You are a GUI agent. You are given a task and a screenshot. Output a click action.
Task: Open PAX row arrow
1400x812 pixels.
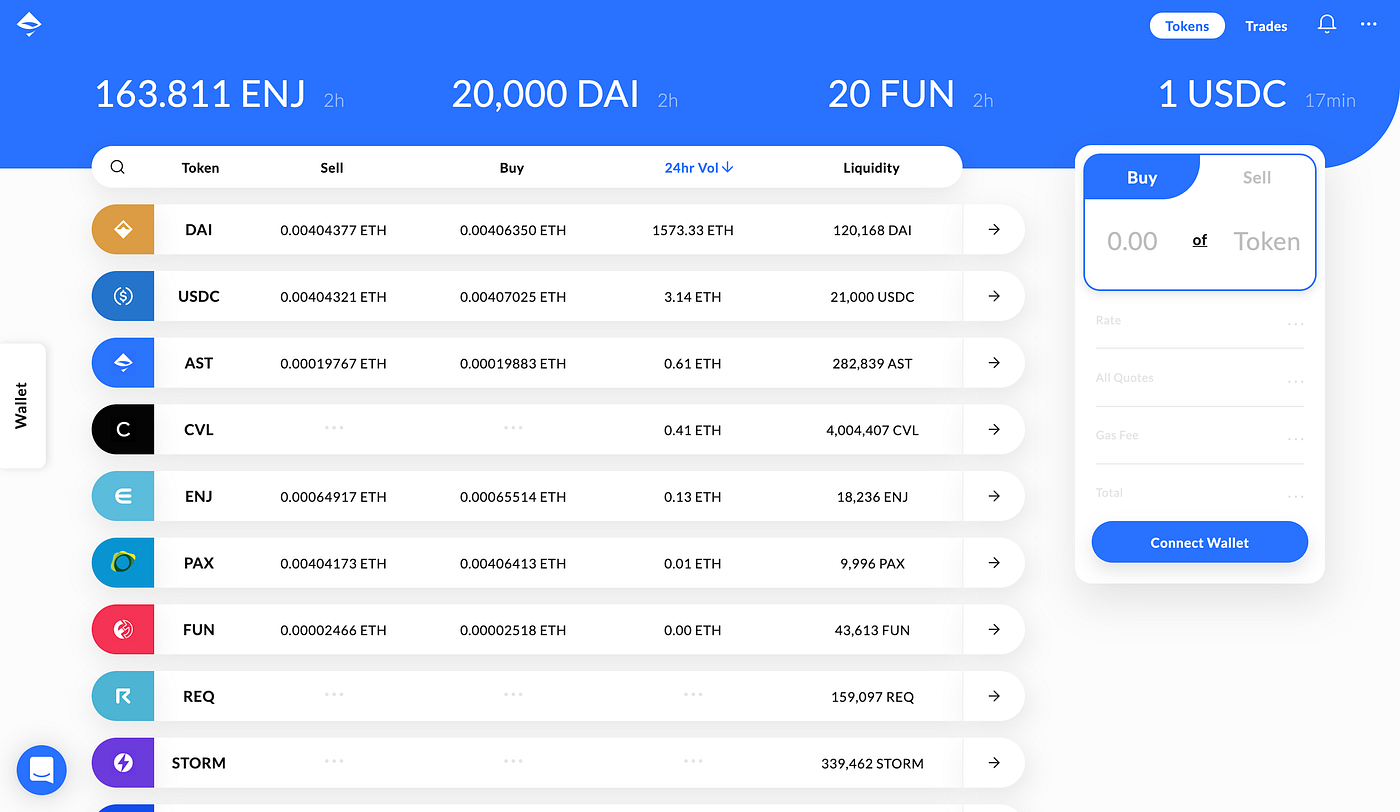[x=994, y=563]
